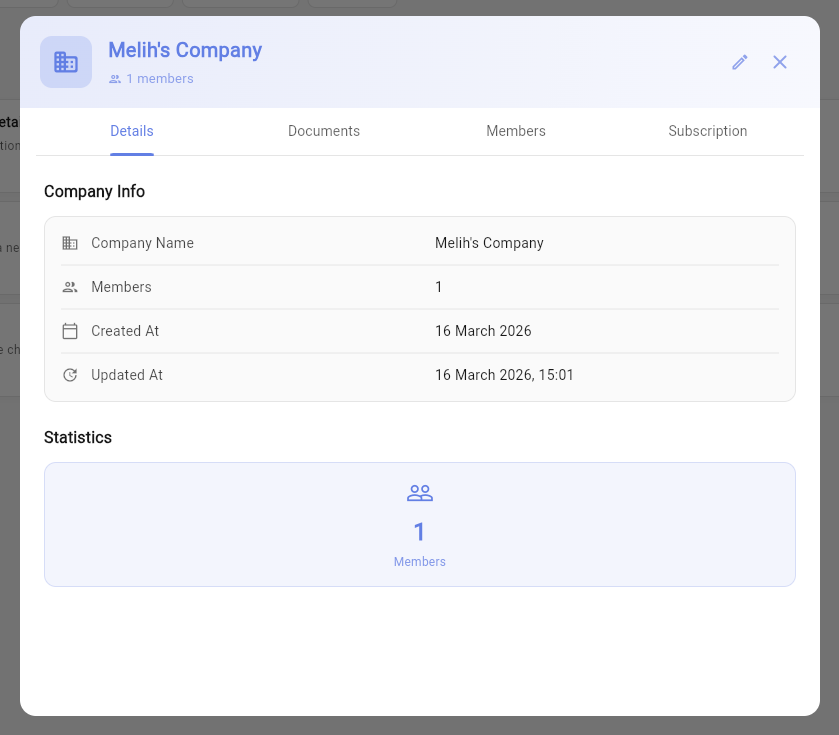Close the company details dialog
Image resolution: width=839 pixels, height=735 pixels.
click(780, 62)
